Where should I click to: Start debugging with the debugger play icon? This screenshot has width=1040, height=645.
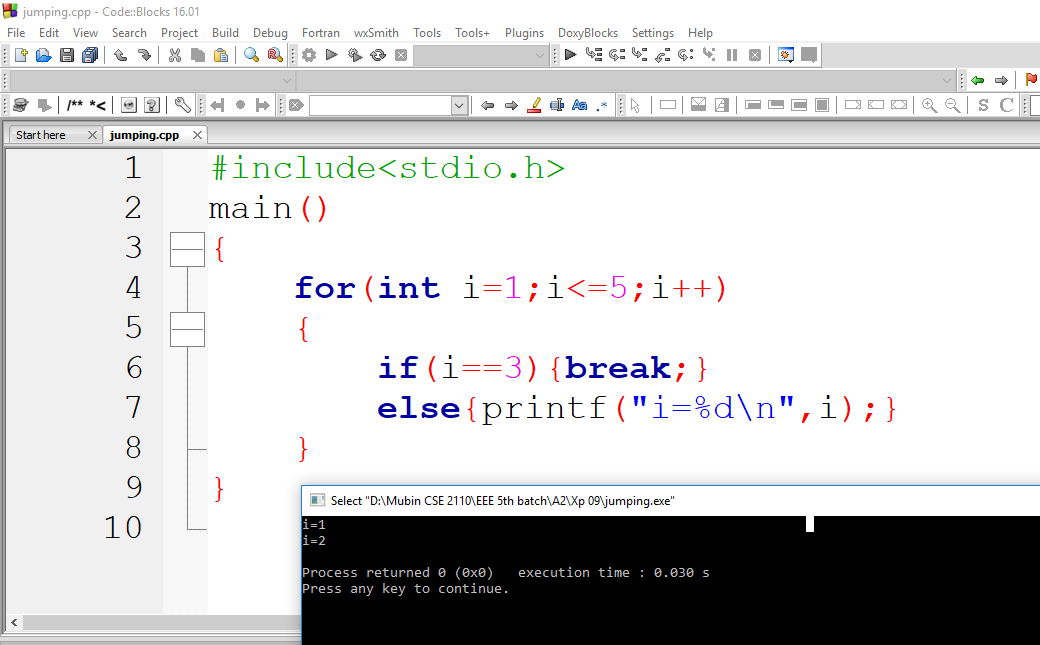(x=571, y=55)
